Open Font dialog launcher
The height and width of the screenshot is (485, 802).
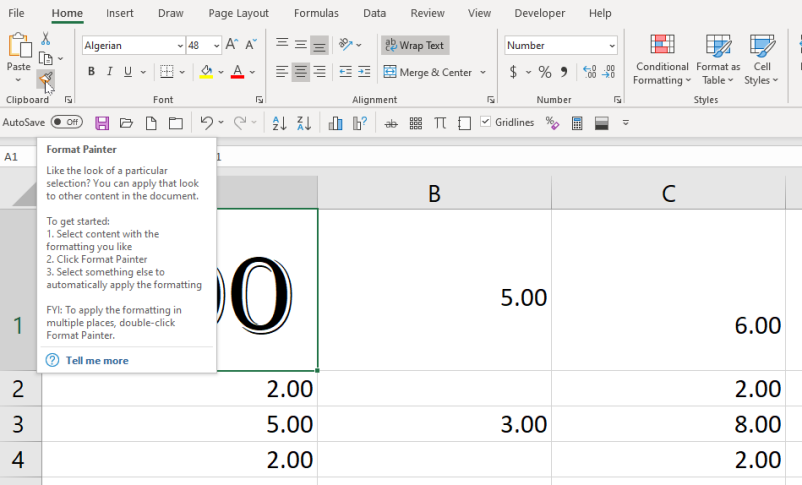259,100
